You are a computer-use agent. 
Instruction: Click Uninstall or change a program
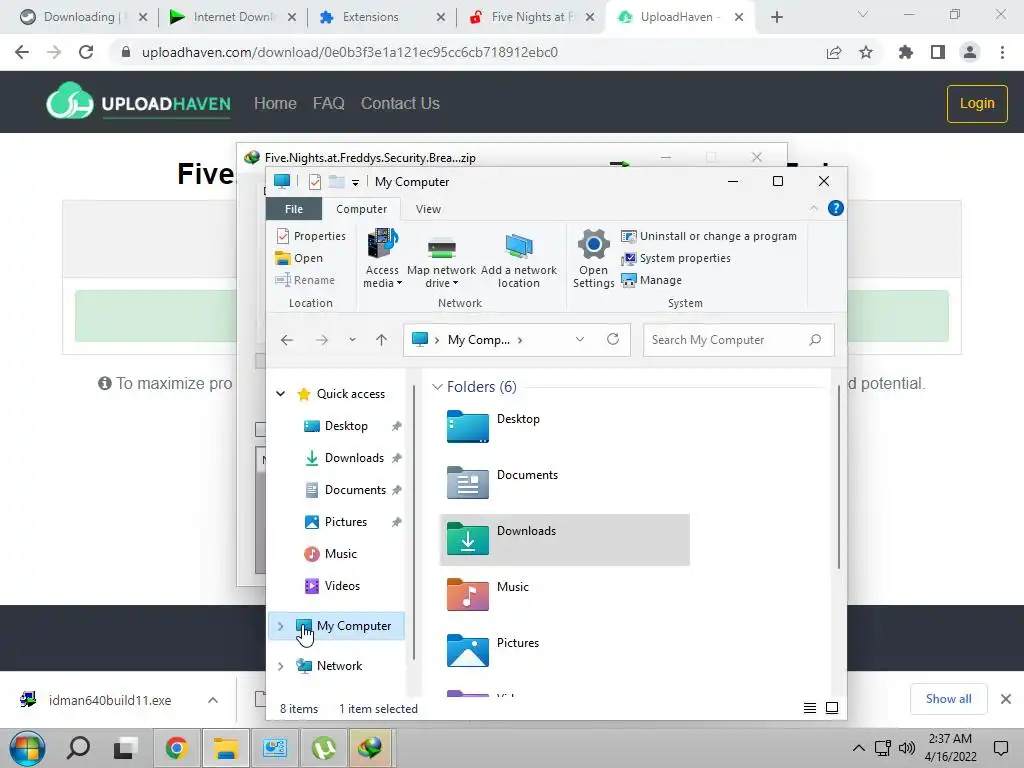(x=709, y=236)
